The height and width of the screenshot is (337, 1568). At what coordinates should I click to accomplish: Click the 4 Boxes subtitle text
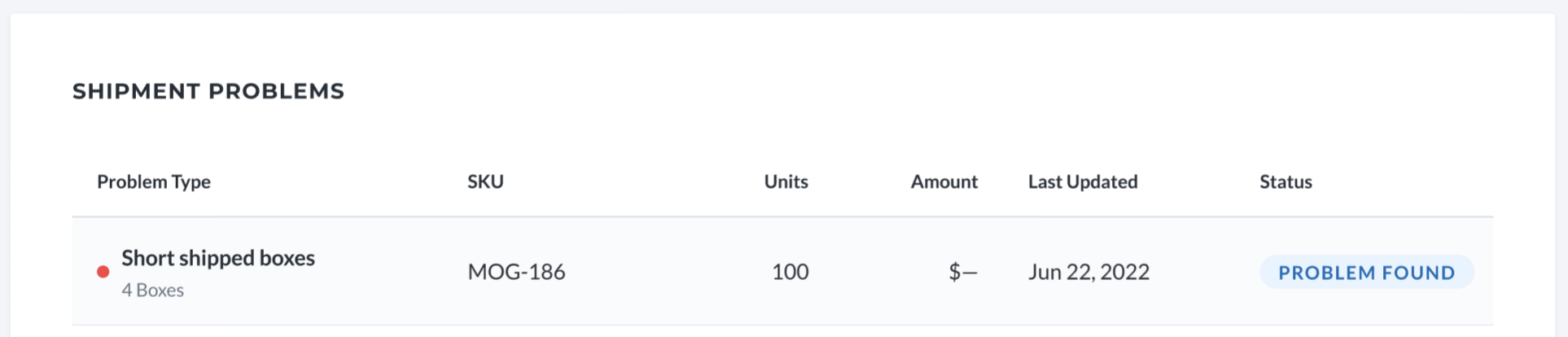pos(152,291)
